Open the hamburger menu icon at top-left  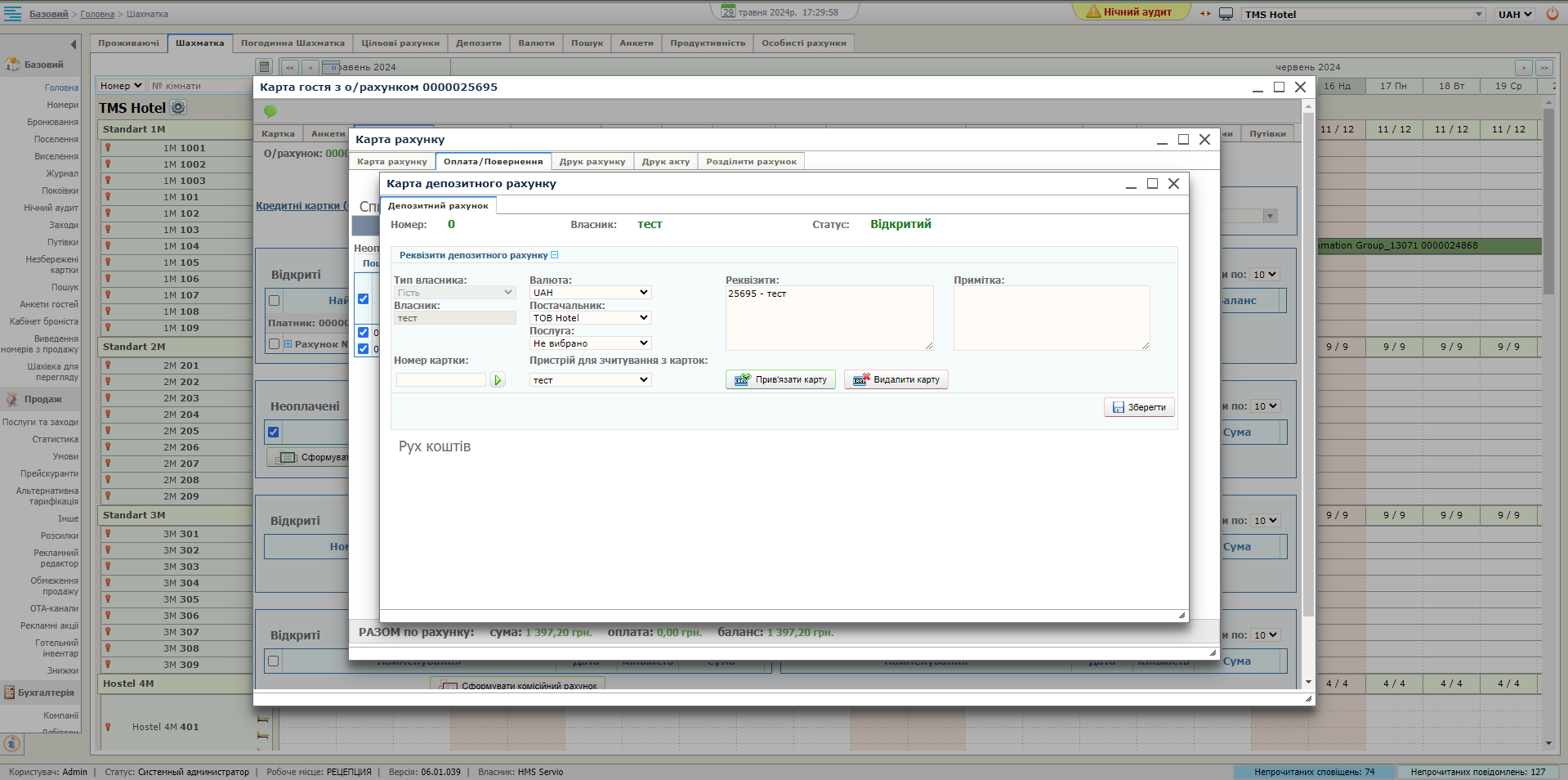pos(13,13)
